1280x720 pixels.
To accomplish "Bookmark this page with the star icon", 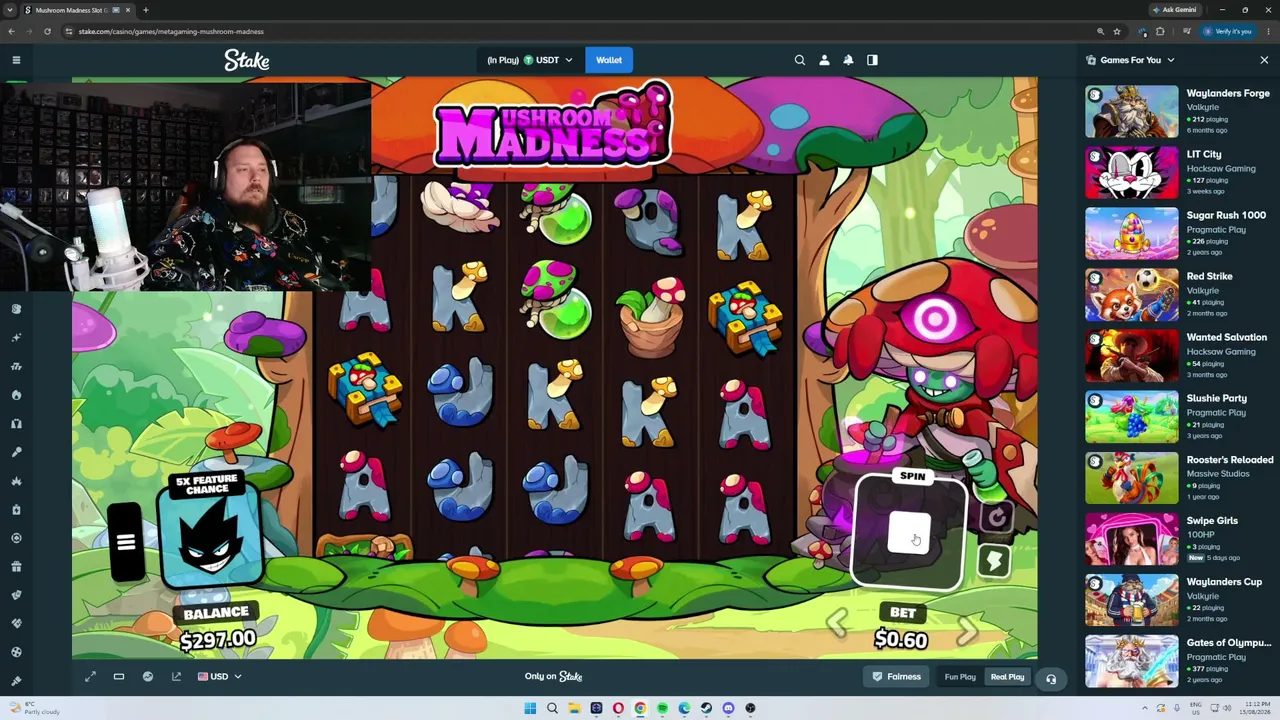I will pos(1117,31).
